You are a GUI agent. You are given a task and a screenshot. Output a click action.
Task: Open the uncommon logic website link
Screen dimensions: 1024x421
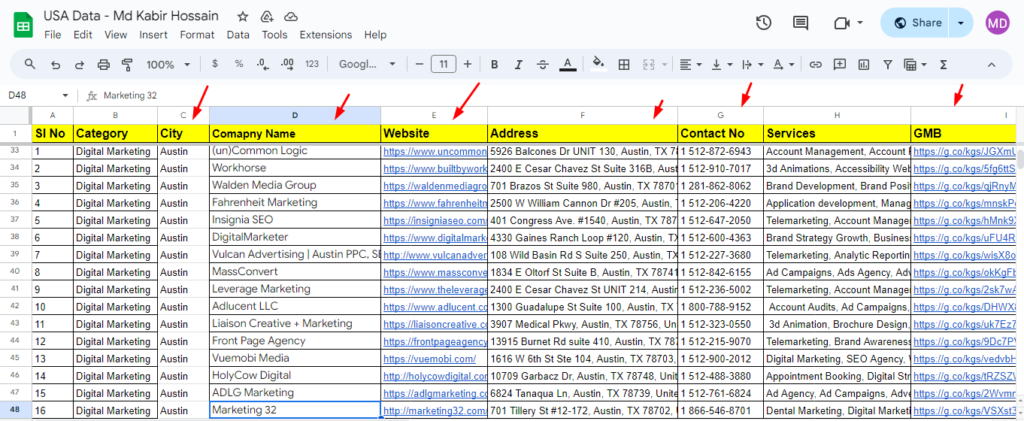pyautogui.click(x=435, y=151)
